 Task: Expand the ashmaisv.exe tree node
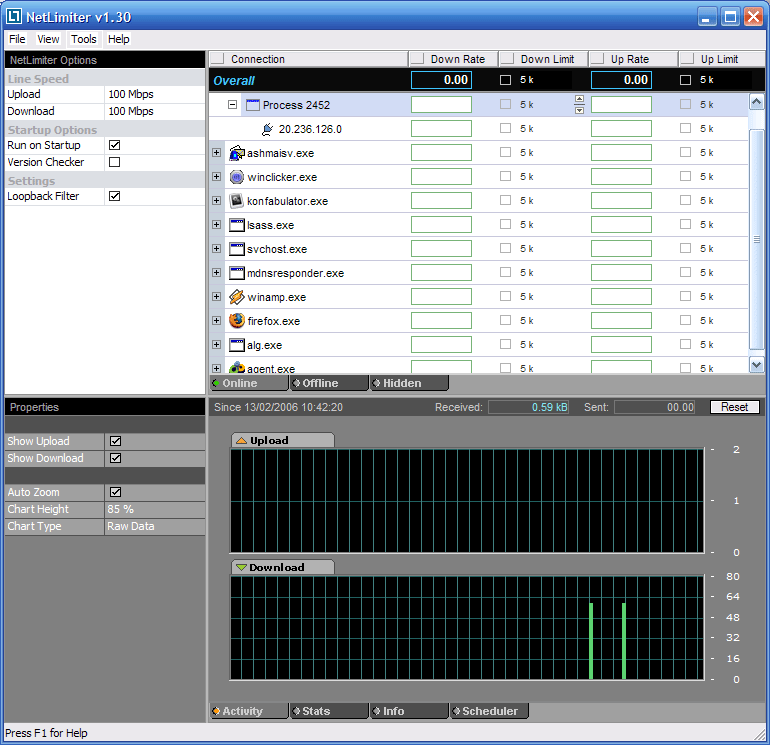click(x=217, y=152)
